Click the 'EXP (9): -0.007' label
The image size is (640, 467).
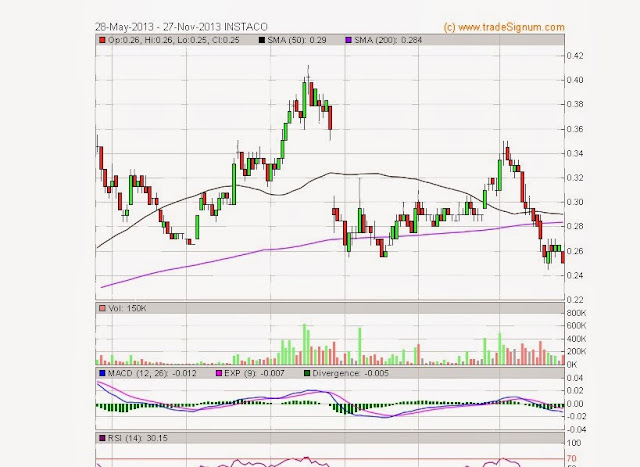254,373
